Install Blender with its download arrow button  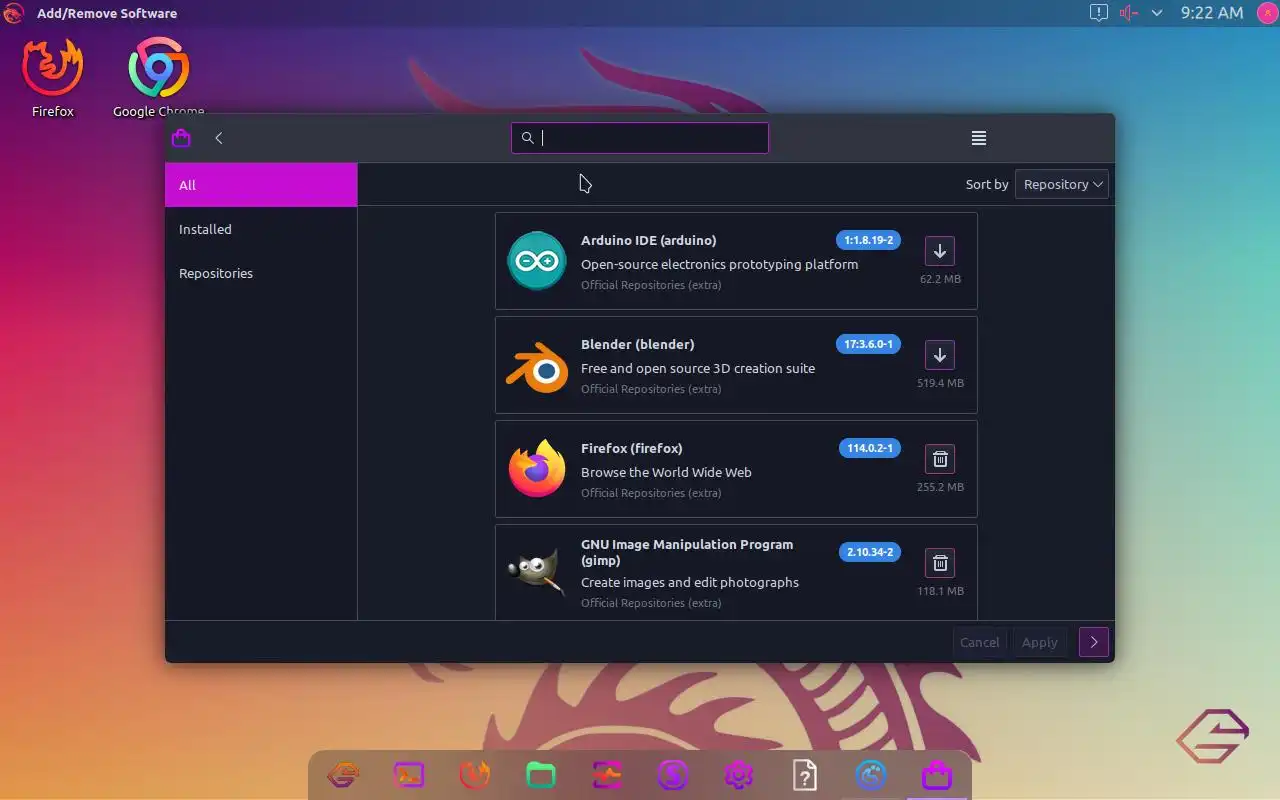pyautogui.click(x=939, y=355)
